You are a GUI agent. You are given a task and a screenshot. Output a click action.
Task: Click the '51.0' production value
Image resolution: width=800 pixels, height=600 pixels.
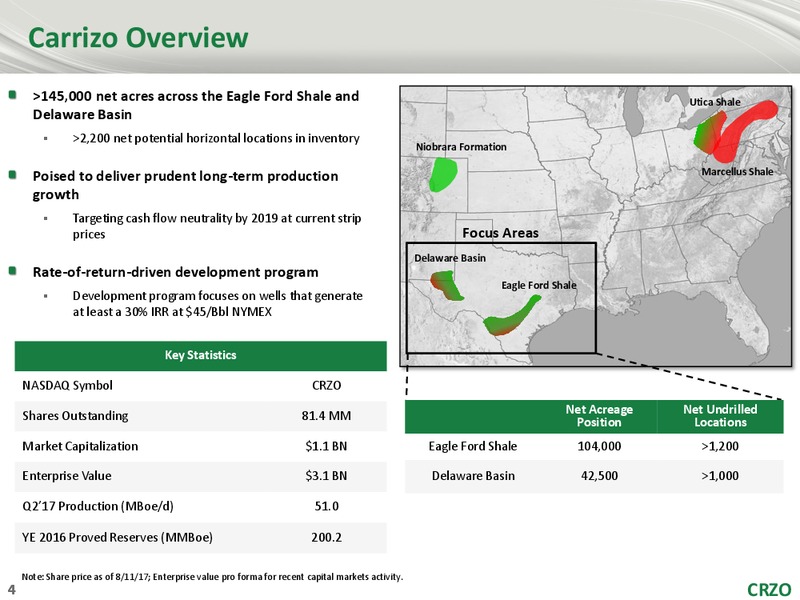point(327,506)
